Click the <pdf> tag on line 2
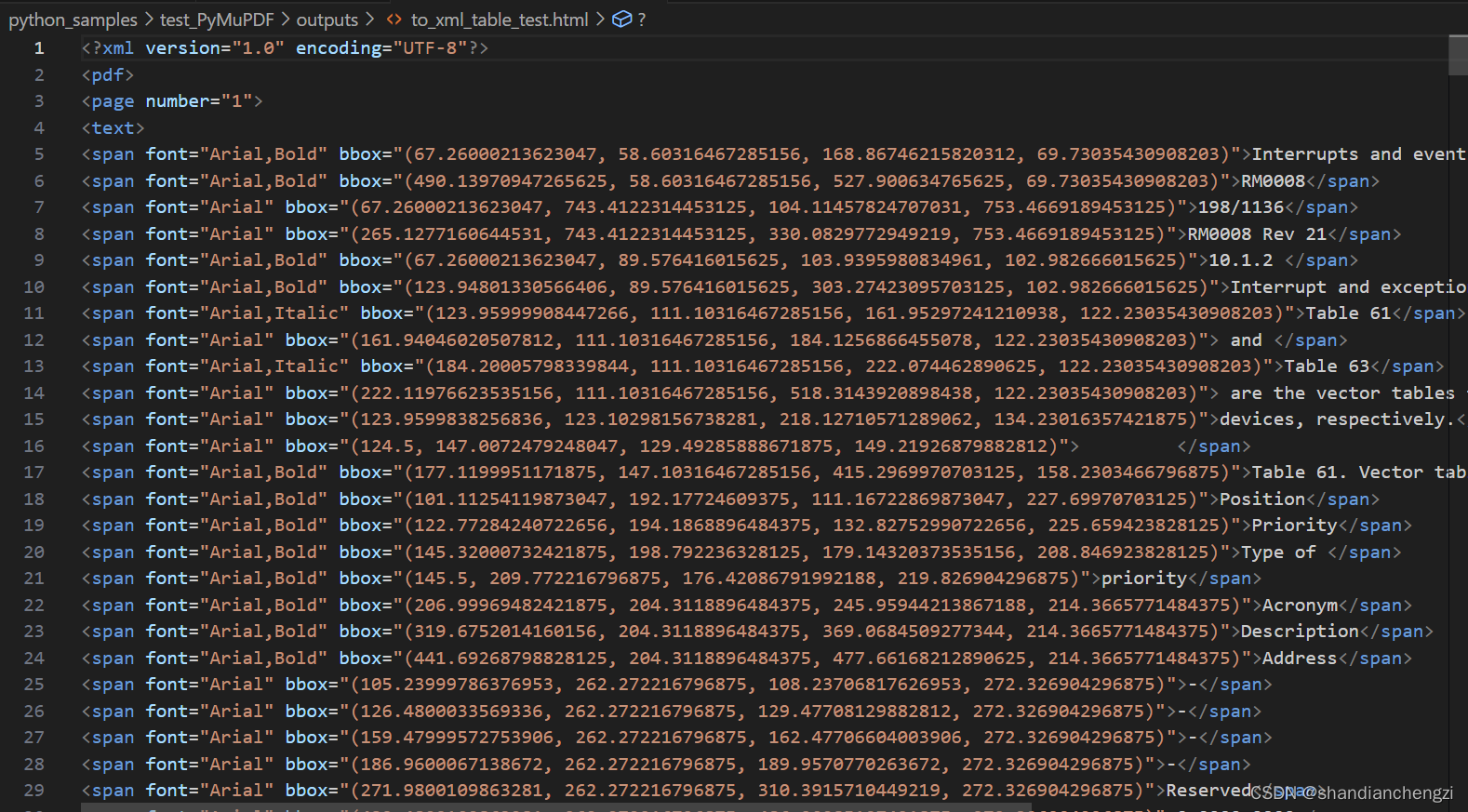 tap(108, 75)
